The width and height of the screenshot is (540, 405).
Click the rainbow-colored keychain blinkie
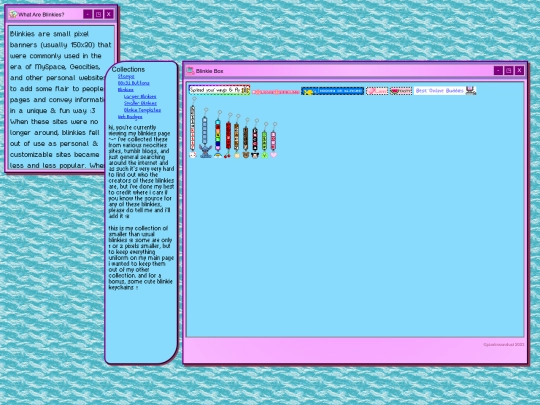218,134
